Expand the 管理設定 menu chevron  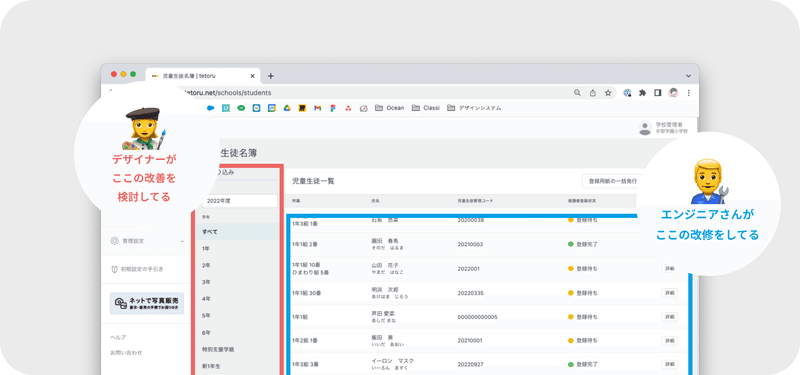(182, 241)
